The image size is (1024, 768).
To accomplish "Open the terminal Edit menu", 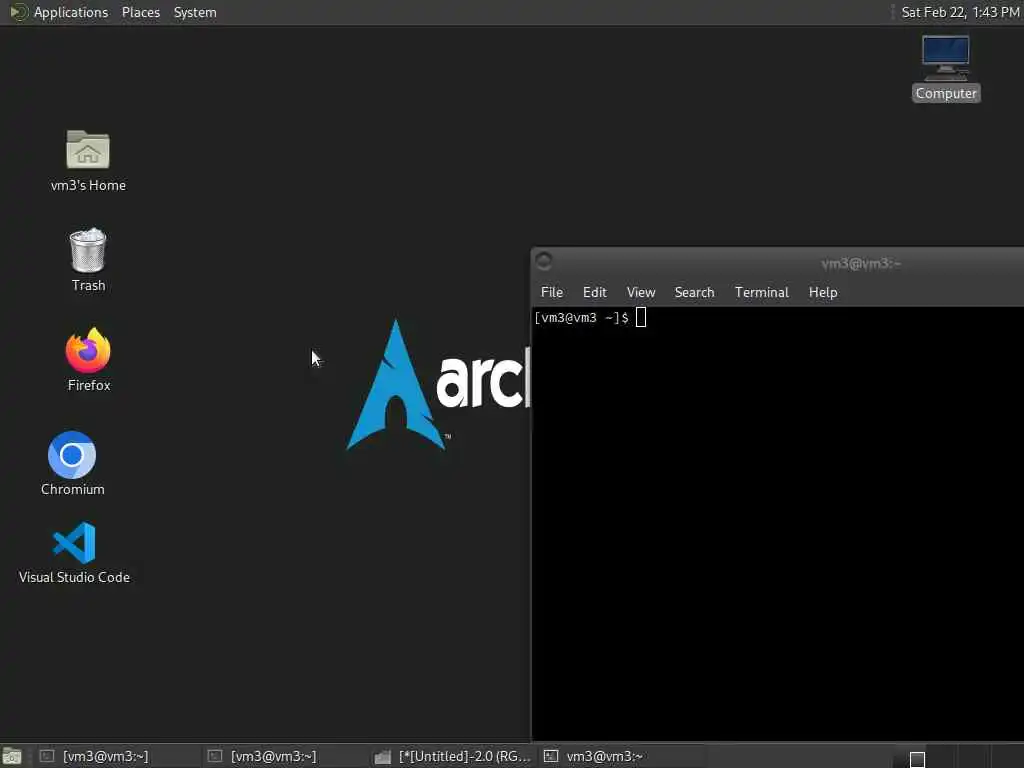I will point(594,292).
